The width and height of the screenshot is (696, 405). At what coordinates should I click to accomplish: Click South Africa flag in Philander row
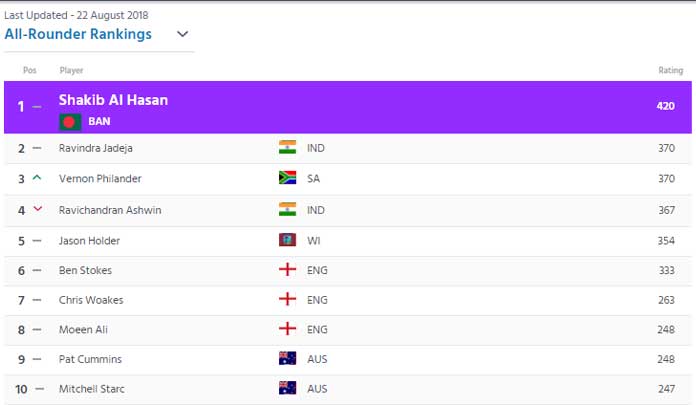287,178
